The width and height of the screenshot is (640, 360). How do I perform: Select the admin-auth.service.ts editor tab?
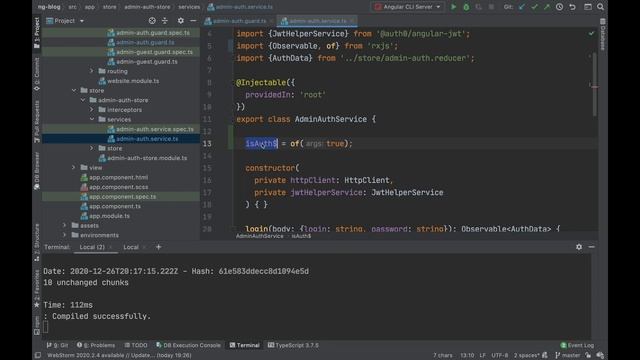point(318,21)
